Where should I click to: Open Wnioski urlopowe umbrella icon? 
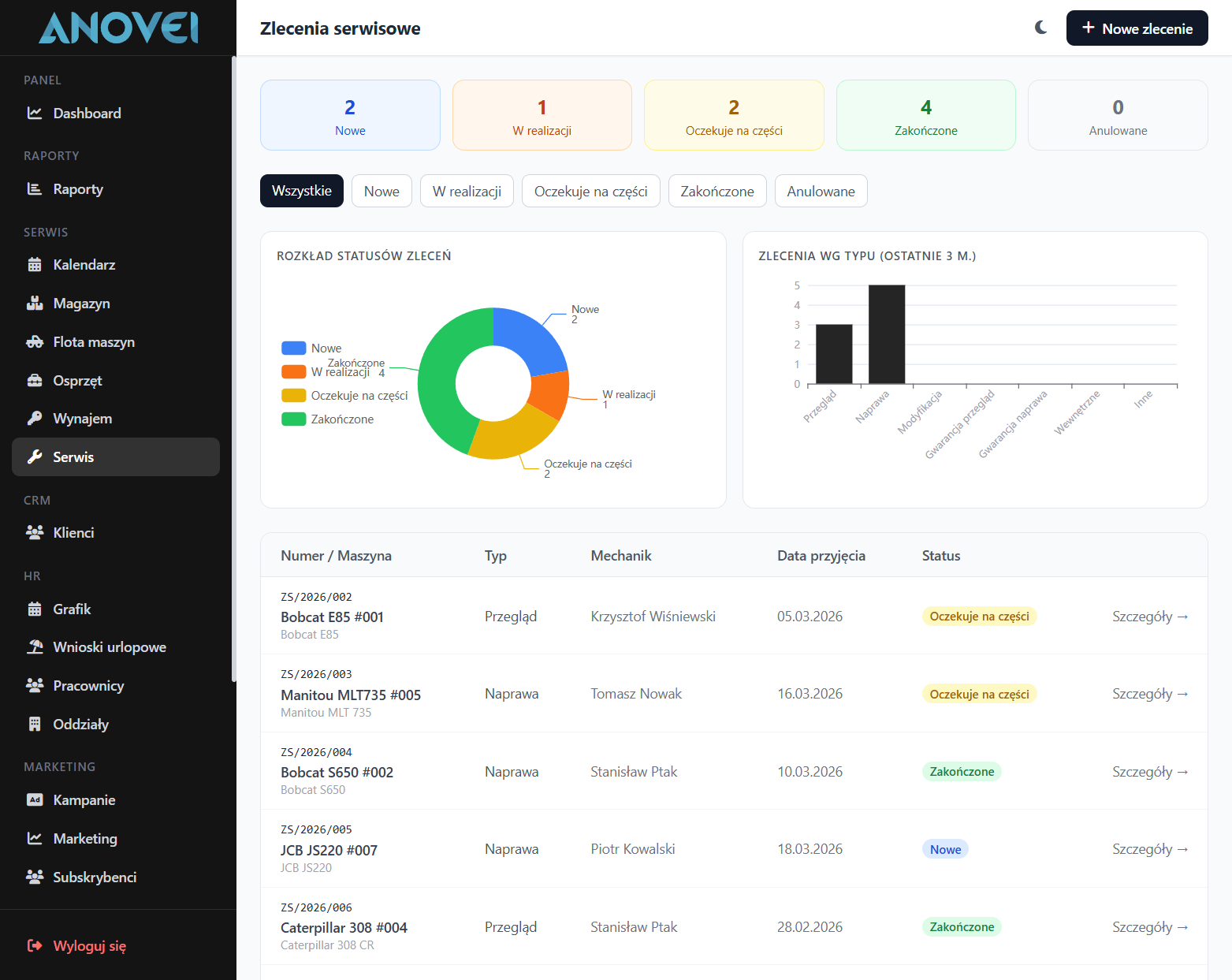tap(35, 647)
